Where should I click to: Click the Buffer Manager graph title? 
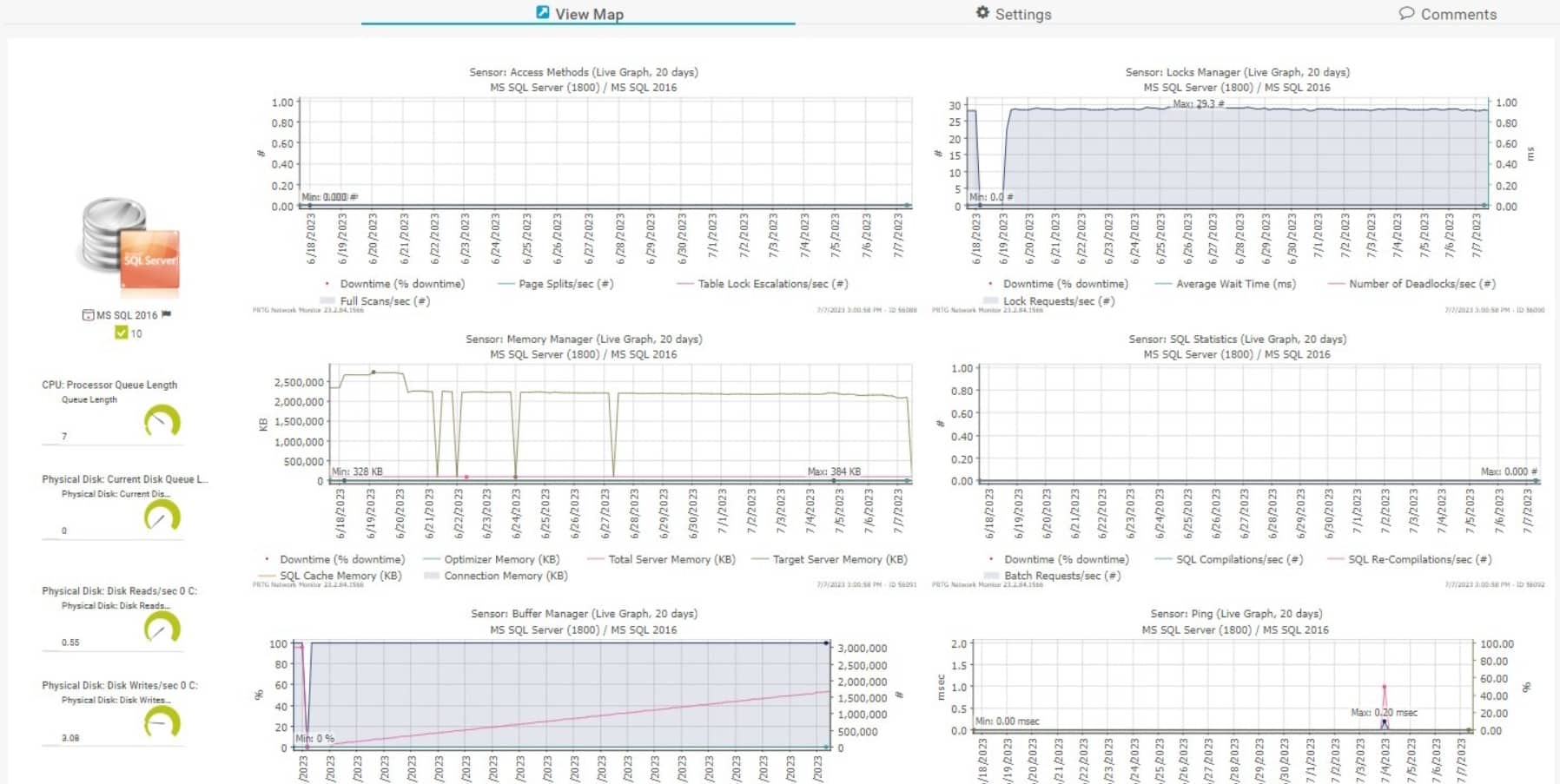pos(584,614)
